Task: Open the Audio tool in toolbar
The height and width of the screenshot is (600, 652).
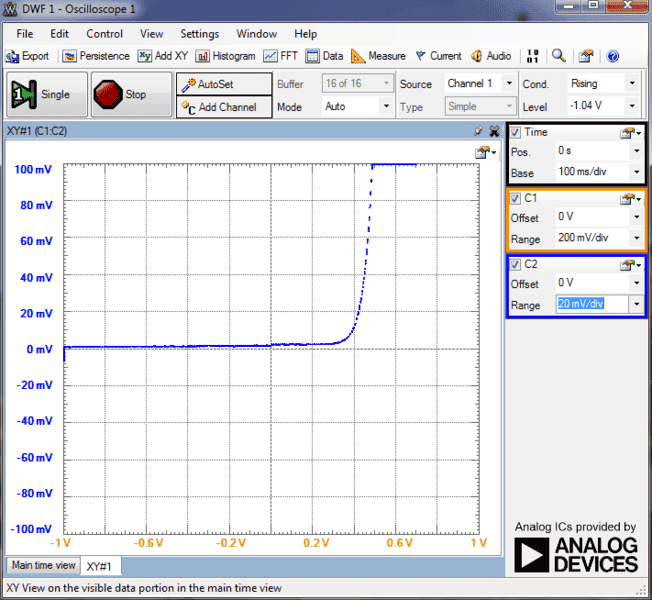Action: [x=491, y=56]
